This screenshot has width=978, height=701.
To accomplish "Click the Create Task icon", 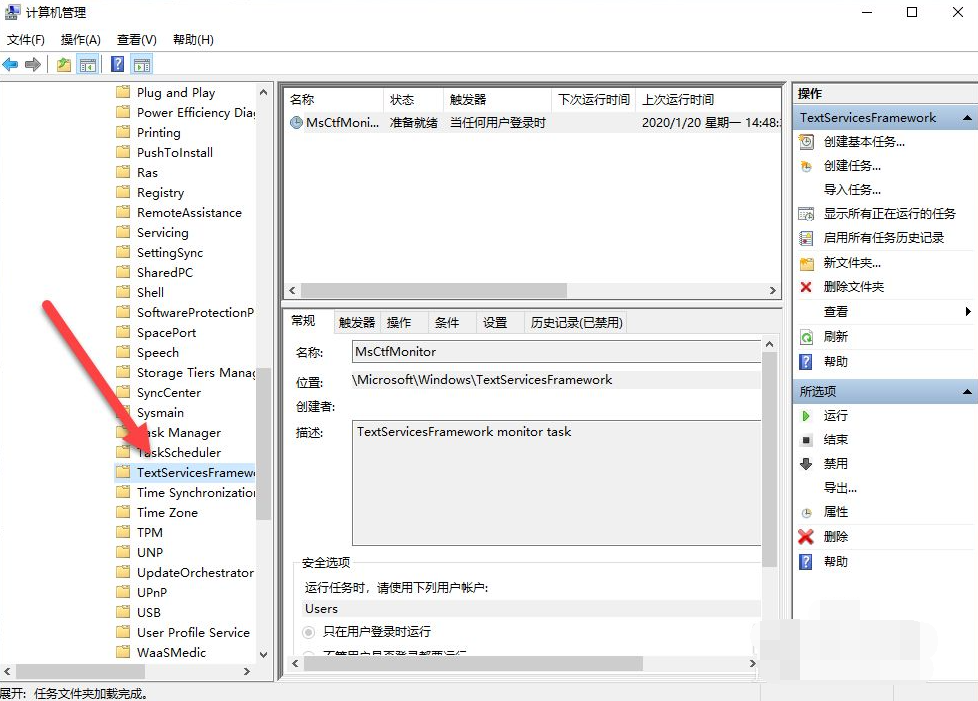I will pyautogui.click(x=805, y=166).
